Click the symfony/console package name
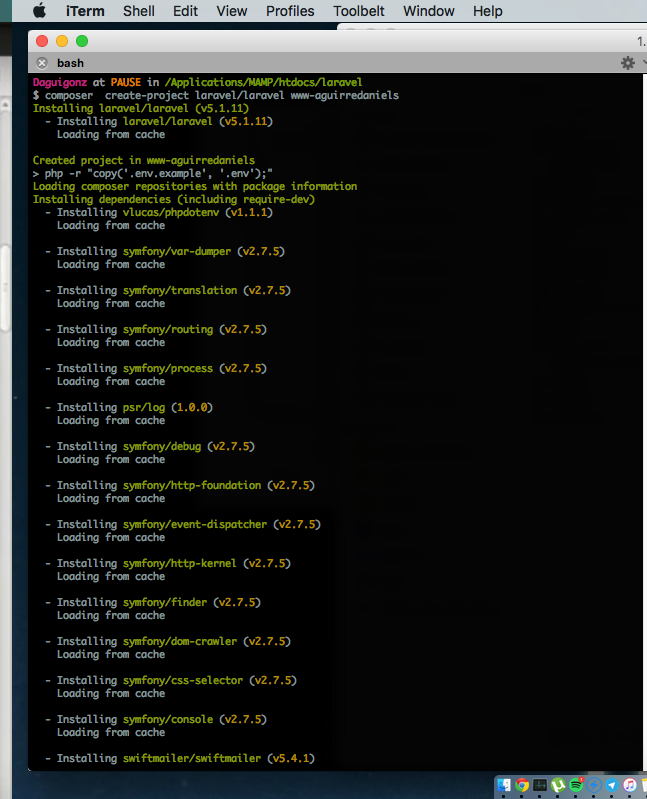This screenshot has width=647, height=799. click(x=168, y=719)
